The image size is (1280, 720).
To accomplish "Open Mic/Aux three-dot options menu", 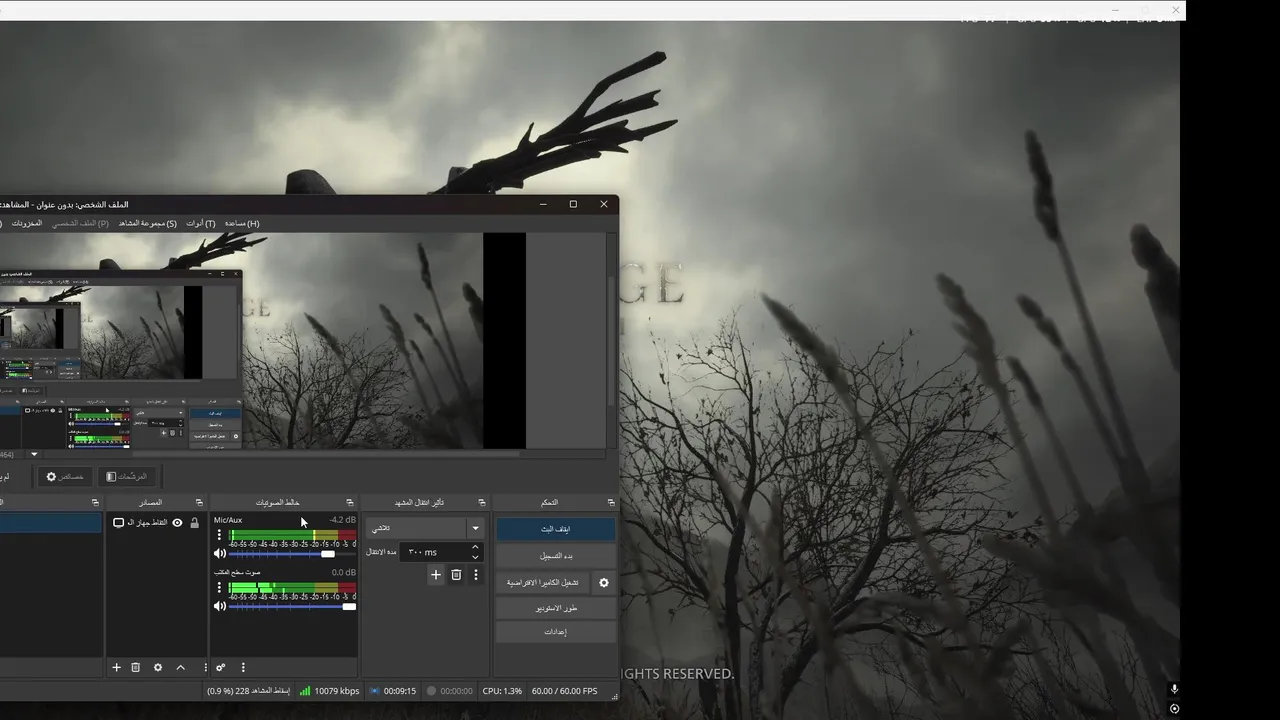I will 219,535.
